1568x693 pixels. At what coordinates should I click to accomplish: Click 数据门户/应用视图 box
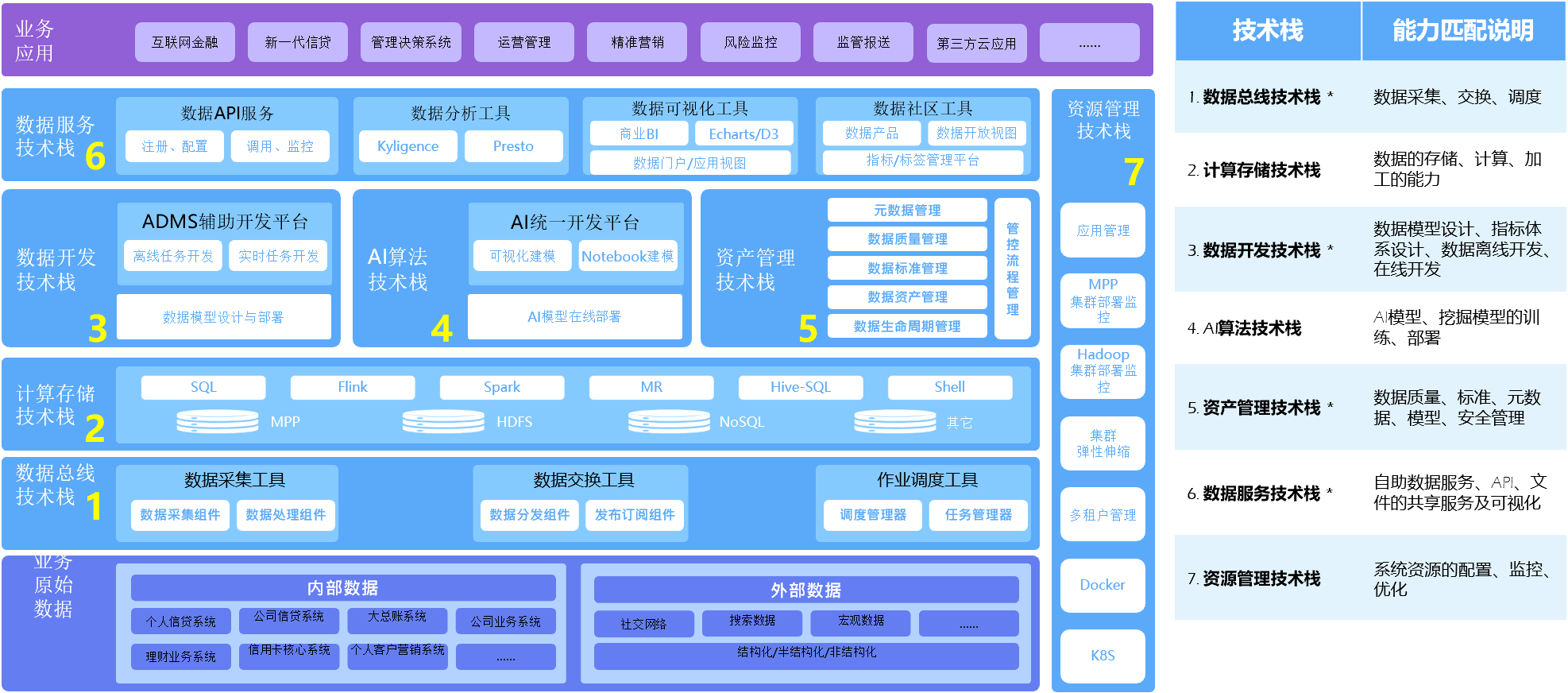690,163
